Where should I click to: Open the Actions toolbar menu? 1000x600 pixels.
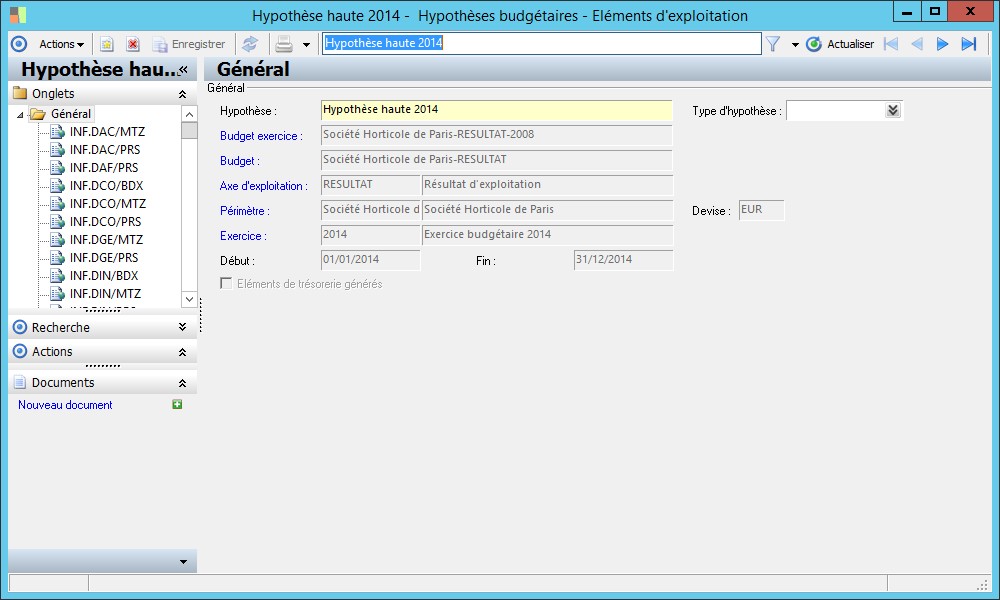coord(61,44)
